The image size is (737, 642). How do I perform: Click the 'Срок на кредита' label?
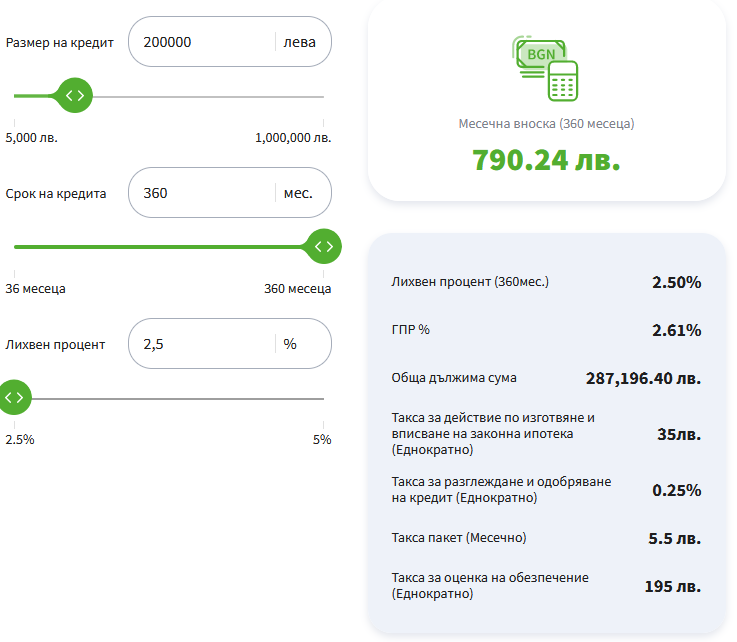(x=56, y=194)
